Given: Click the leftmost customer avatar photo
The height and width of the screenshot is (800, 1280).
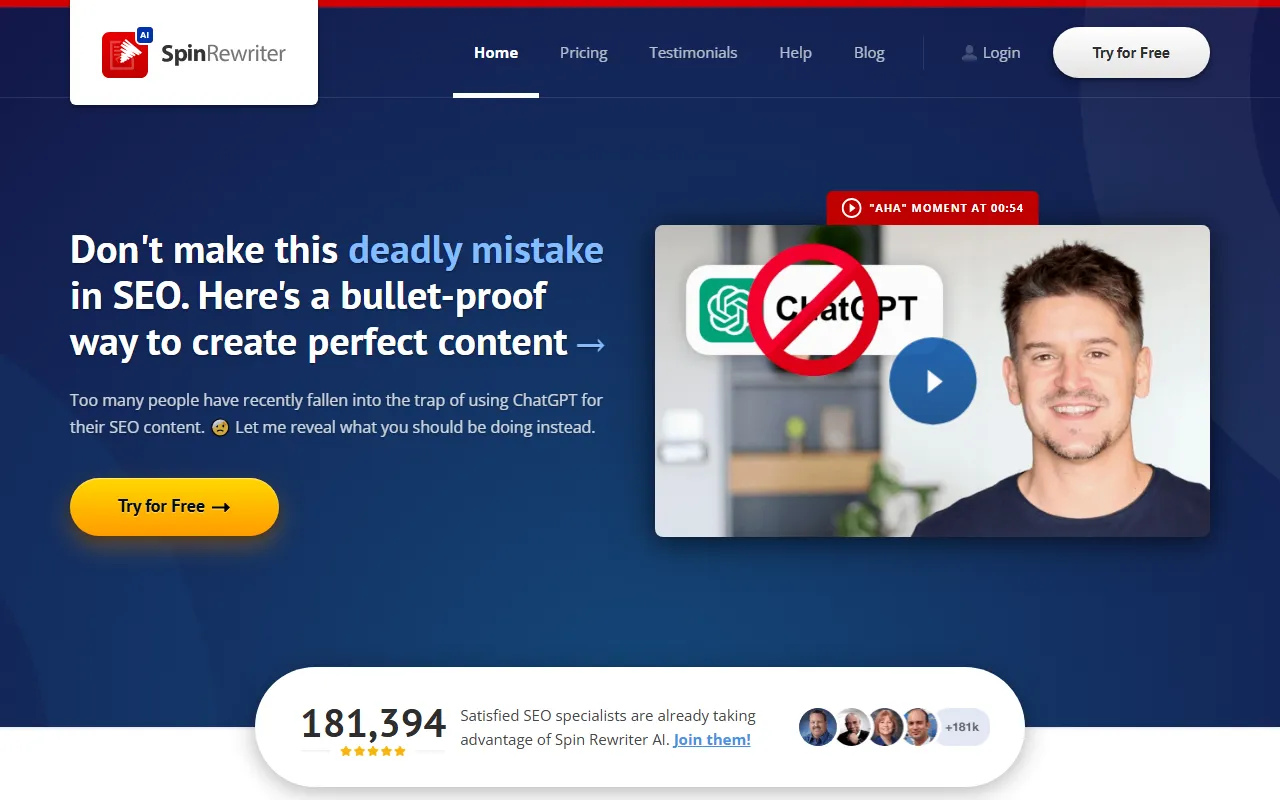Looking at the screenshot, I should [x=817, y=727].
